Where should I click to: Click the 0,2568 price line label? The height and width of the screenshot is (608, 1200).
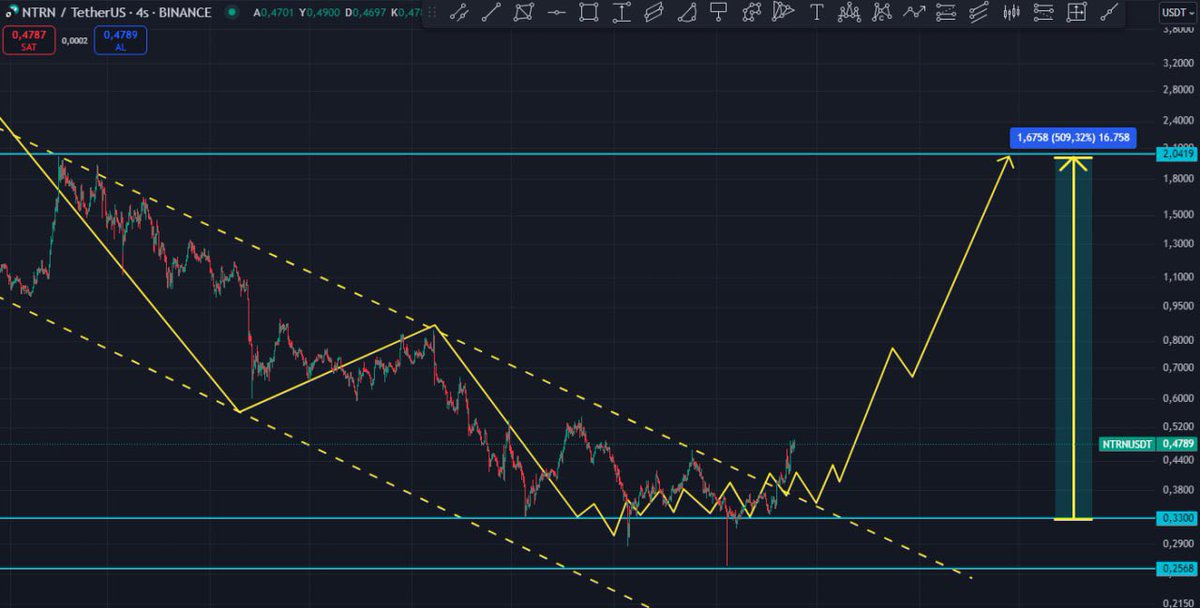(1176, 569)
